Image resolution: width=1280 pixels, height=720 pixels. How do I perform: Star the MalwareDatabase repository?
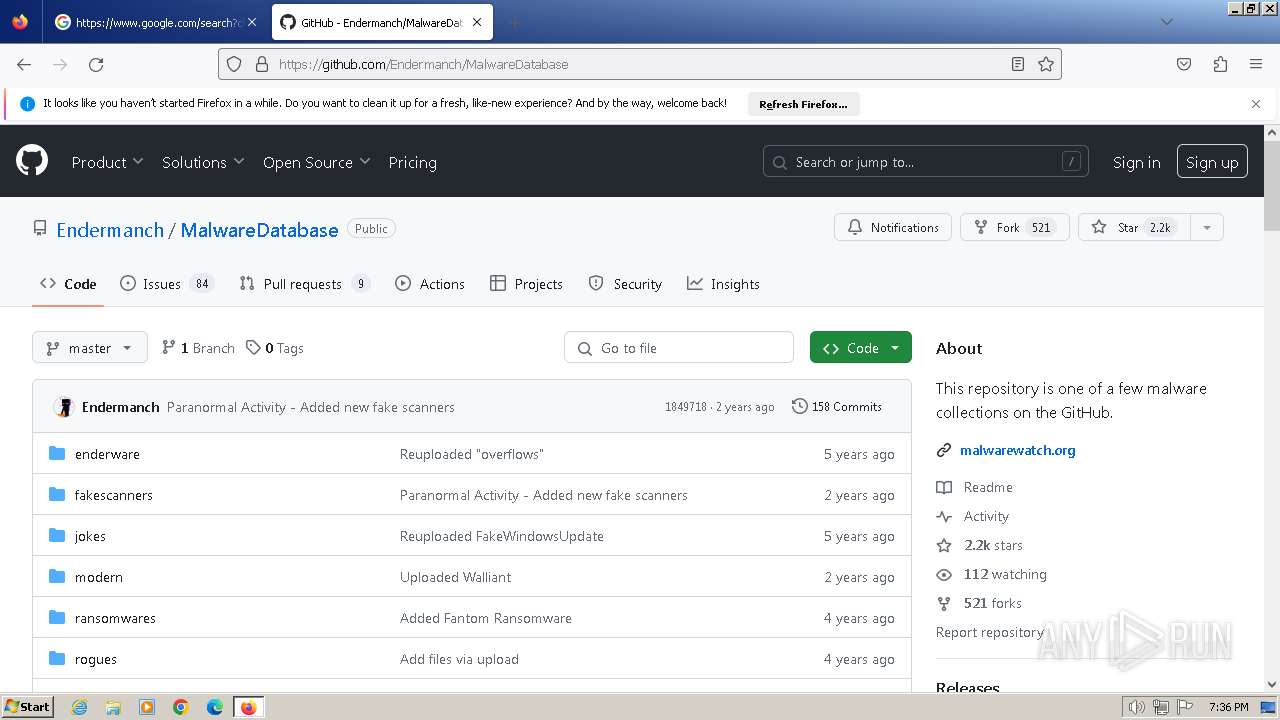[x=1134, y=227]
